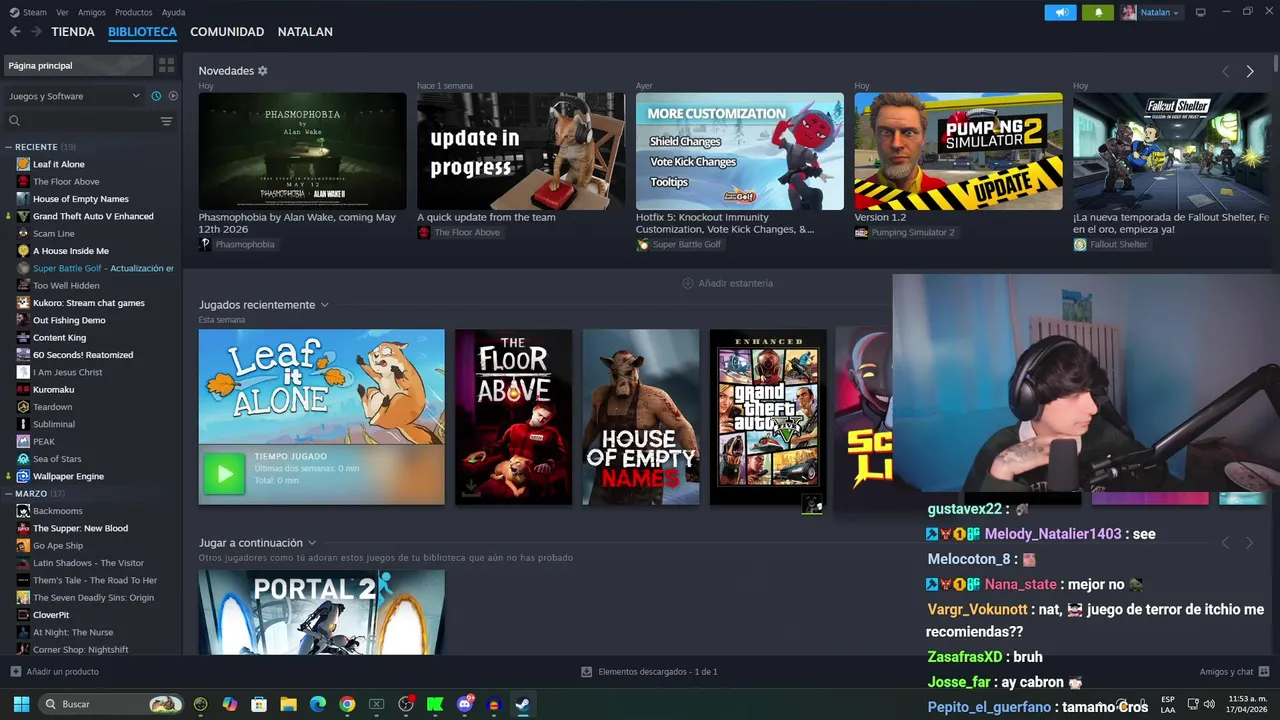The height and width of the screenshot is (720, 1280).
Task: Go forward with the right navigation arrow
Action: pyautogui.click(x=36, y=32)
